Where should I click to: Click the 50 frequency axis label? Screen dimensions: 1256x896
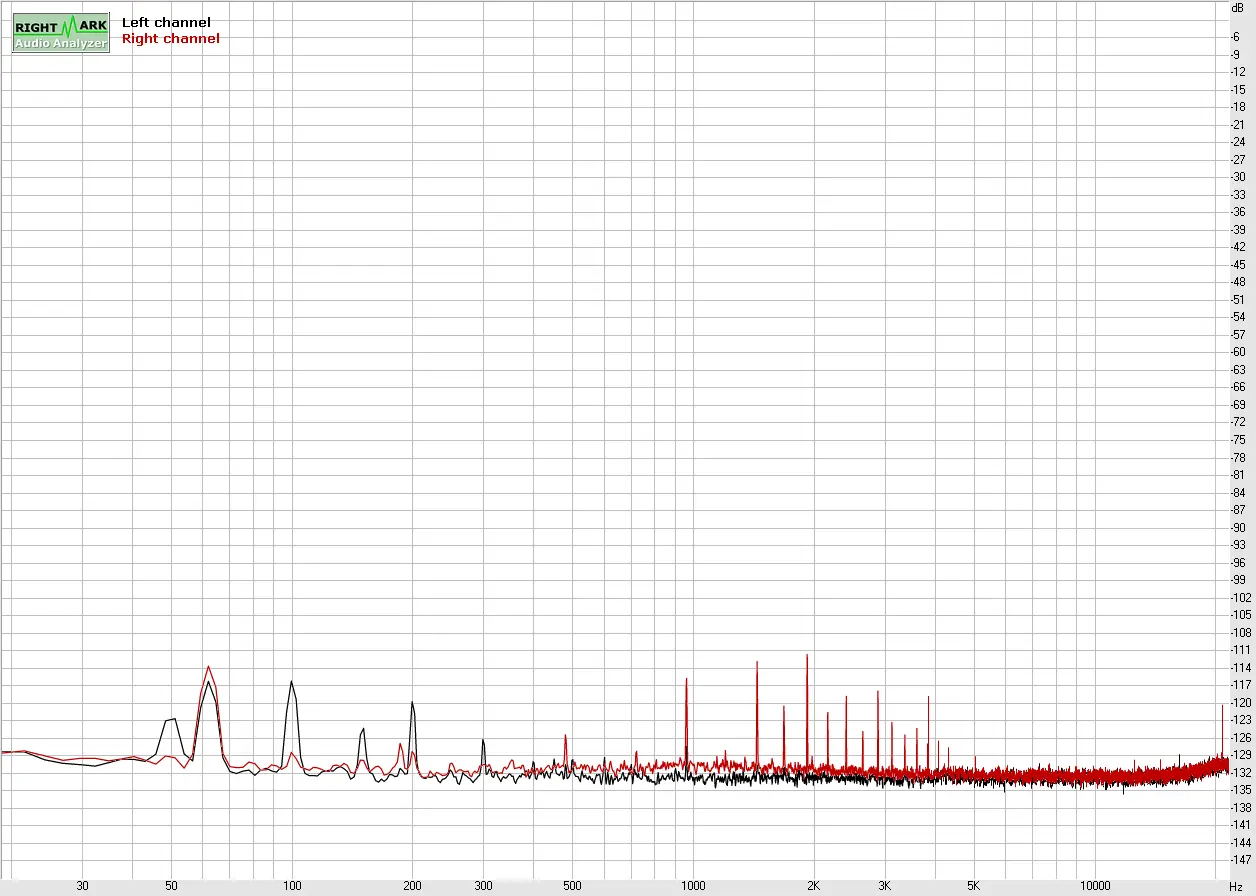pos(171,886)
